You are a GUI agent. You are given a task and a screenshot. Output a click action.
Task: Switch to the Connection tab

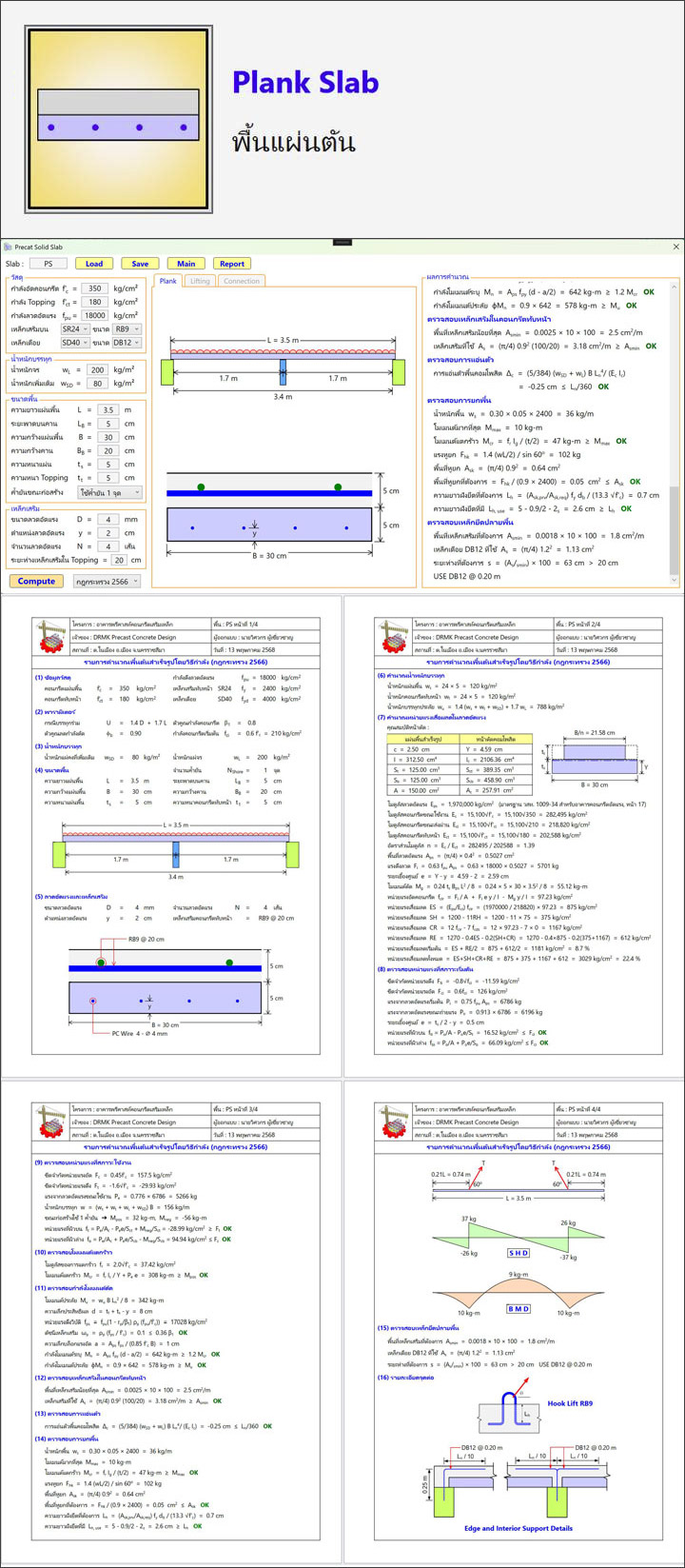(242, 281)
